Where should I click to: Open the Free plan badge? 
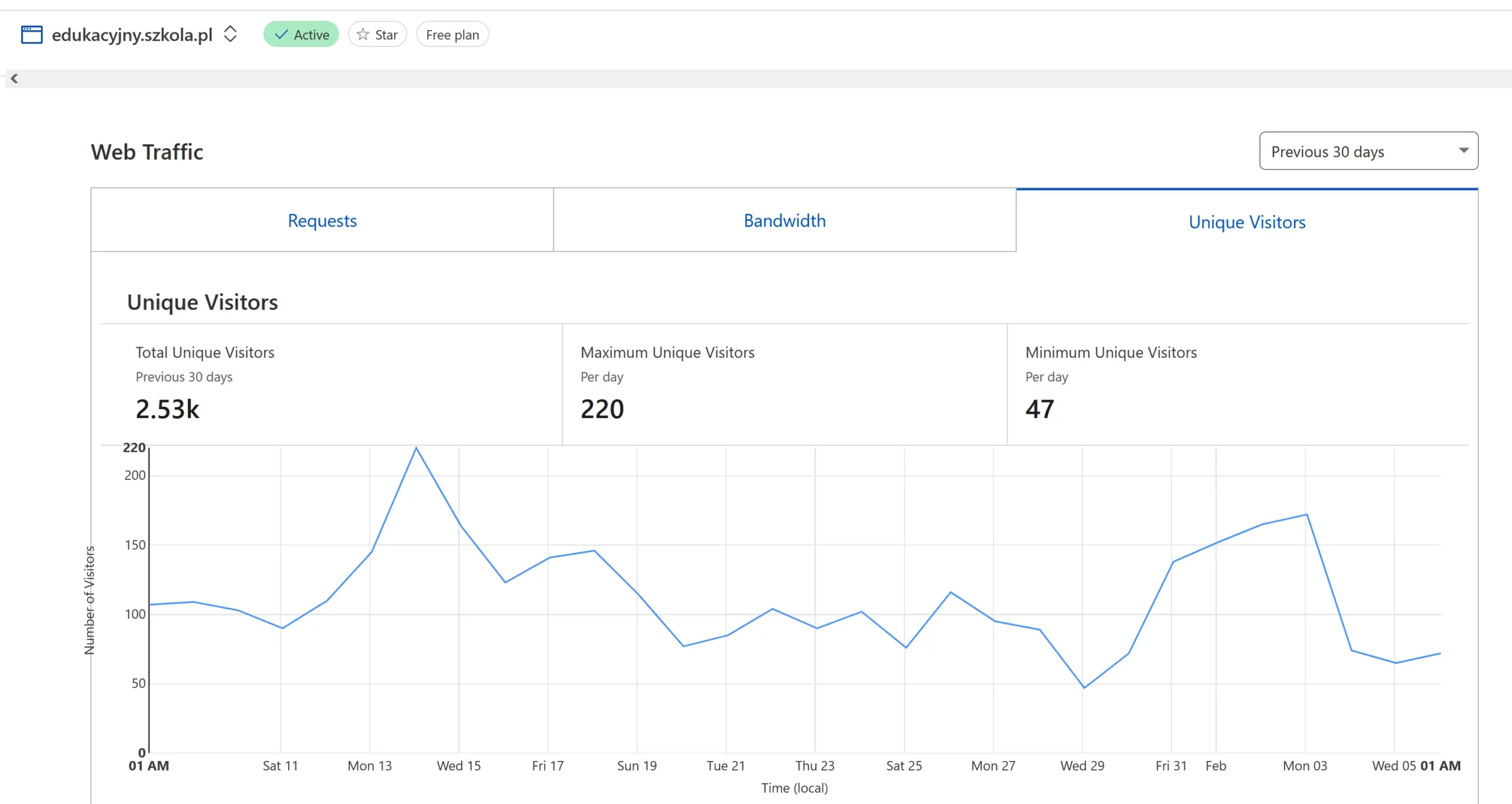[452, 35]
